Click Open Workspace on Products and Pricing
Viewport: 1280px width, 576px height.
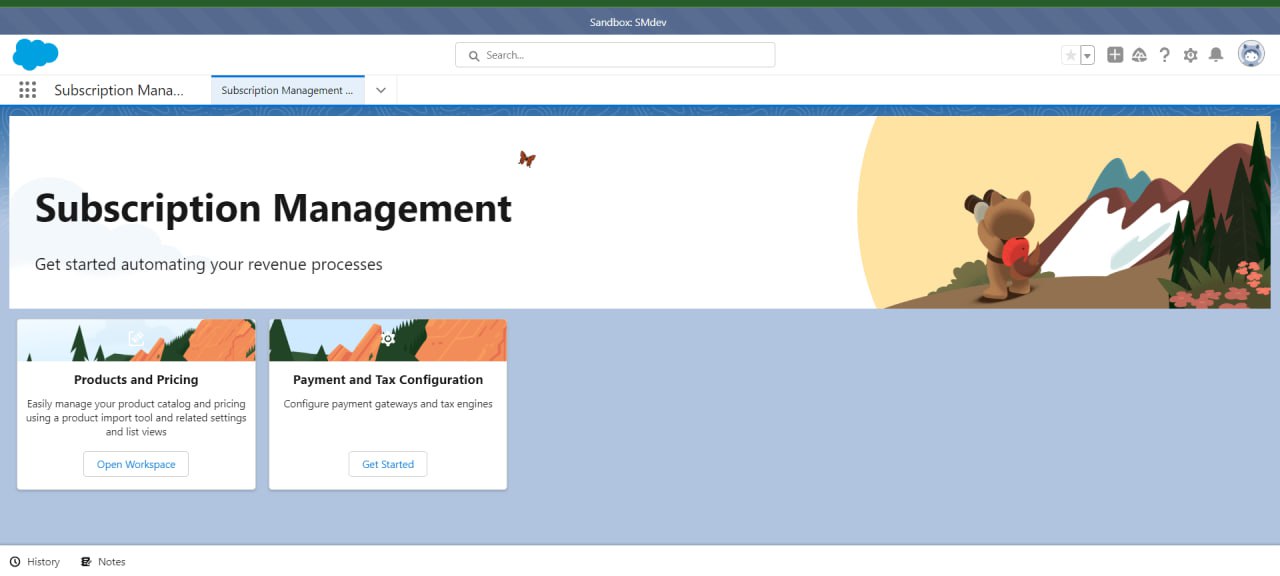(x=136, y=464)
